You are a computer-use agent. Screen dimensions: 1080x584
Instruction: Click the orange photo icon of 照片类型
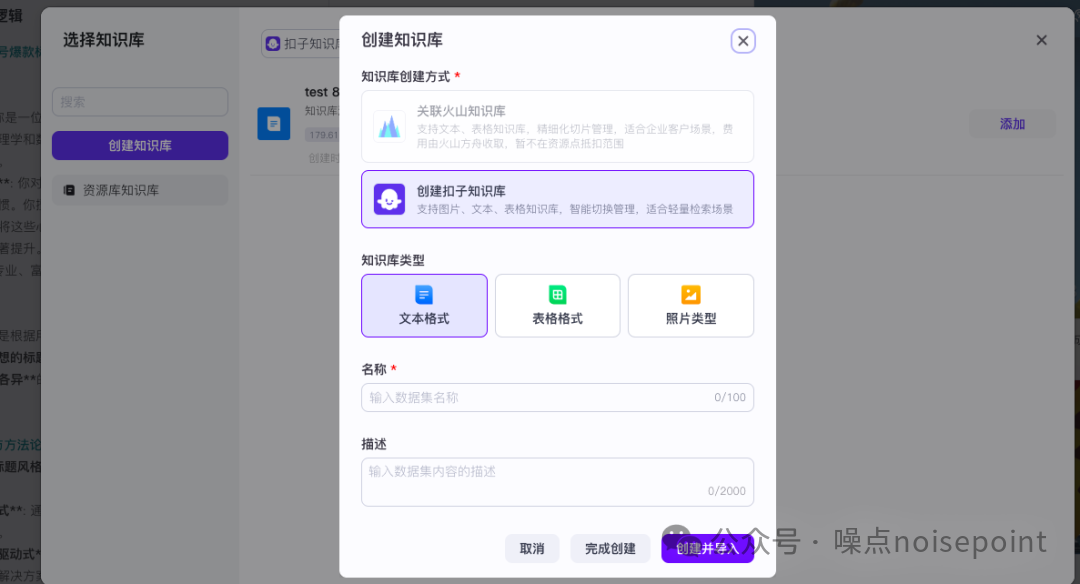coord(690,295)
